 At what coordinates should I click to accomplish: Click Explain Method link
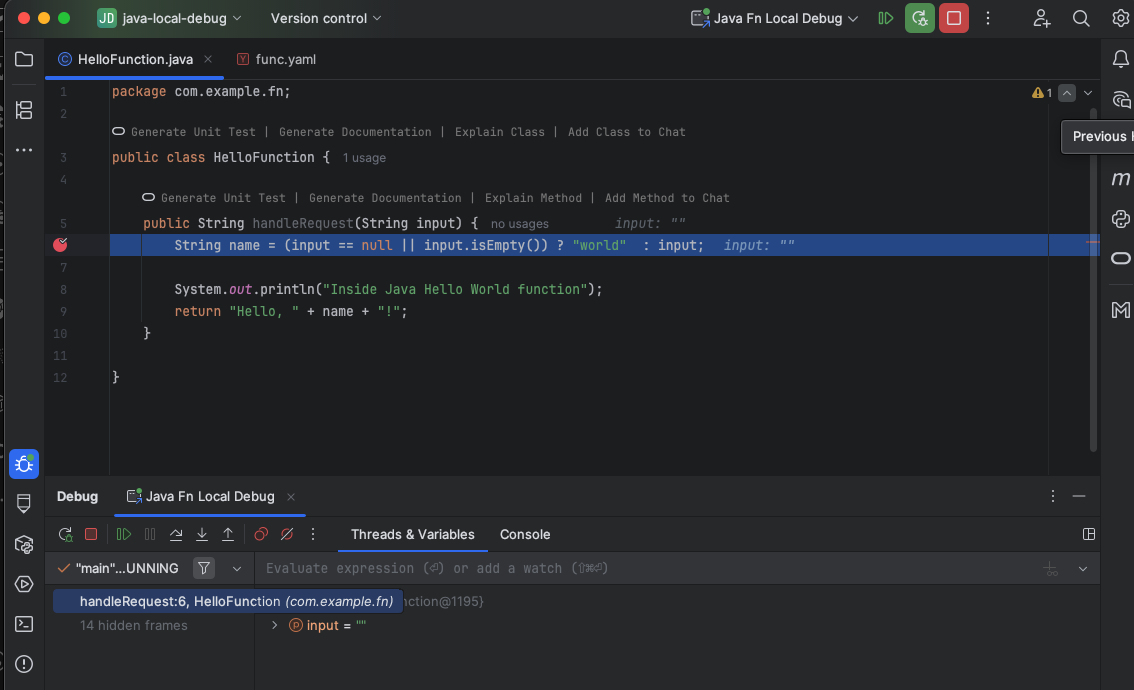pyautogui.click(x=533, y=198)
